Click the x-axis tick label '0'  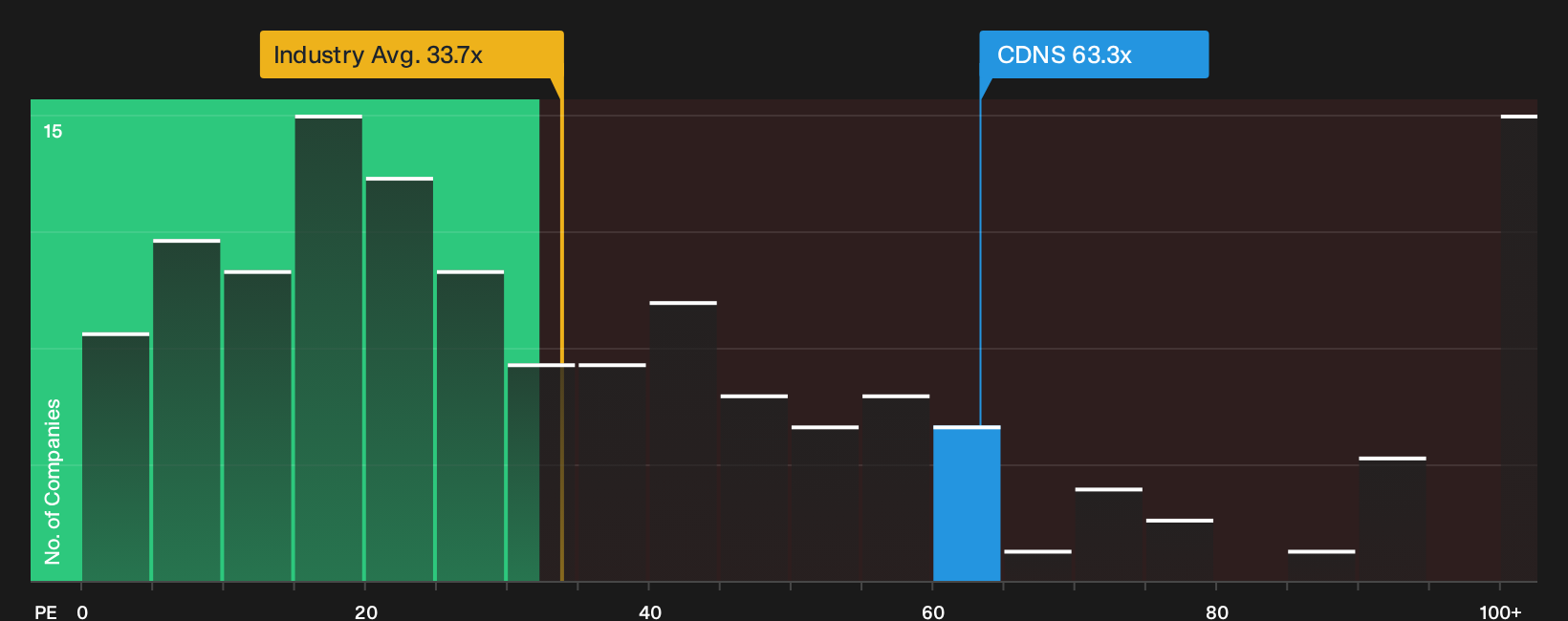click(82, 611)
